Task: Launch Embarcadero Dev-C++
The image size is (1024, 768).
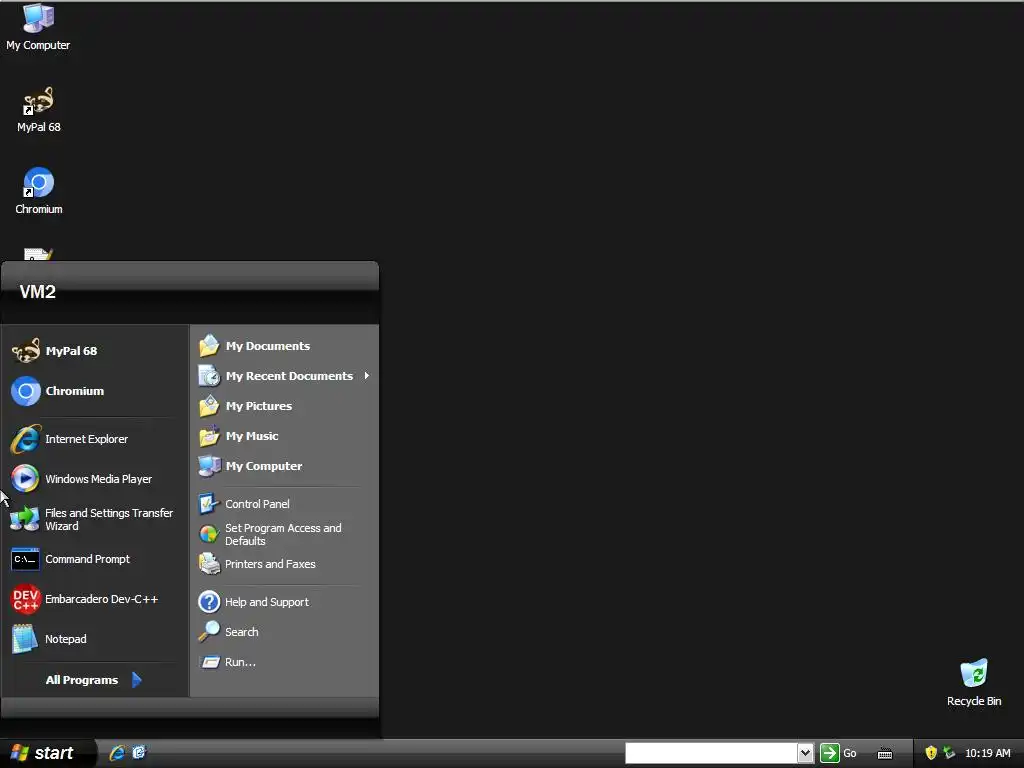Action: click(x=95, y=599)
